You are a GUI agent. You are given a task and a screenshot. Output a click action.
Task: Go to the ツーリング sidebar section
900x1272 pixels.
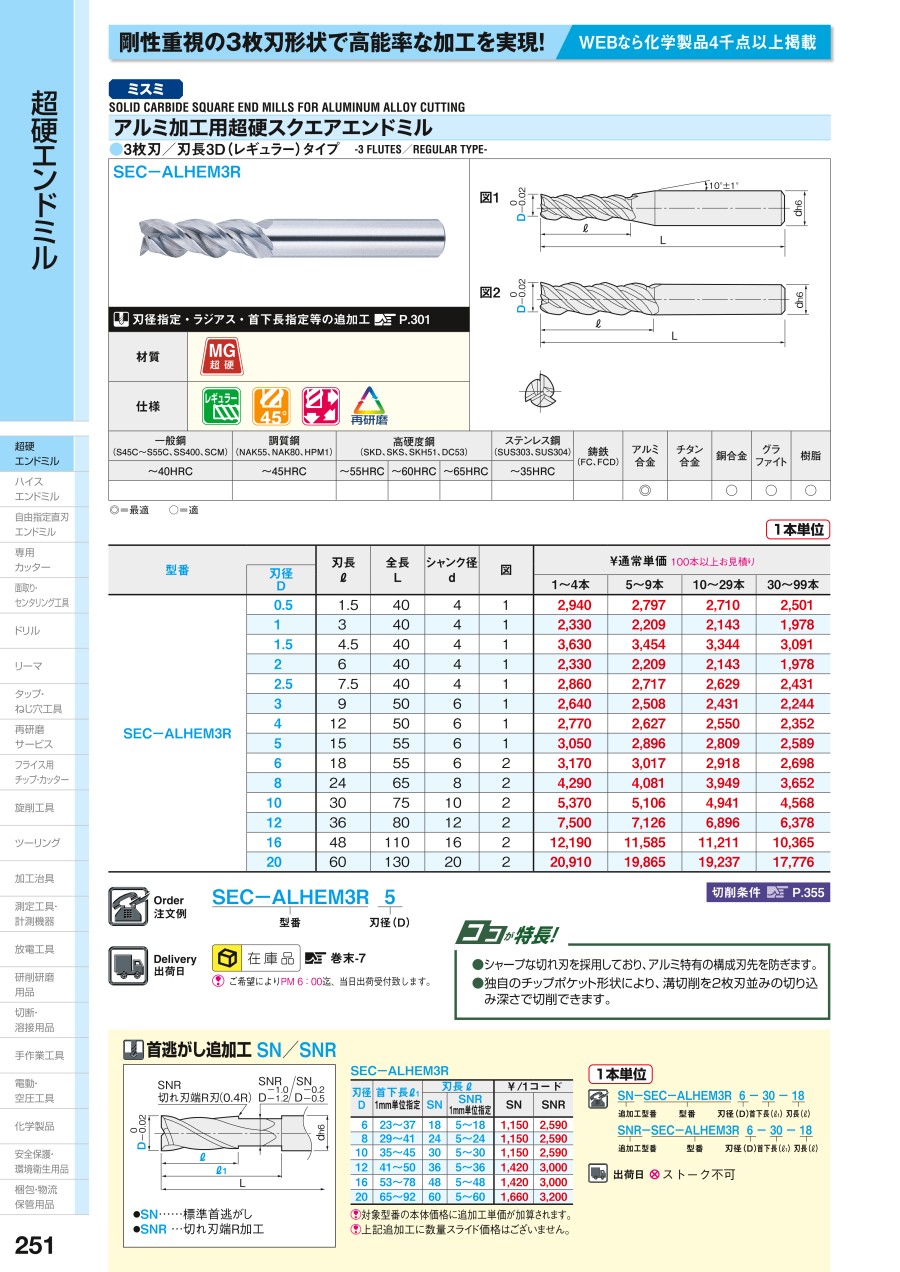click(37, 843)
